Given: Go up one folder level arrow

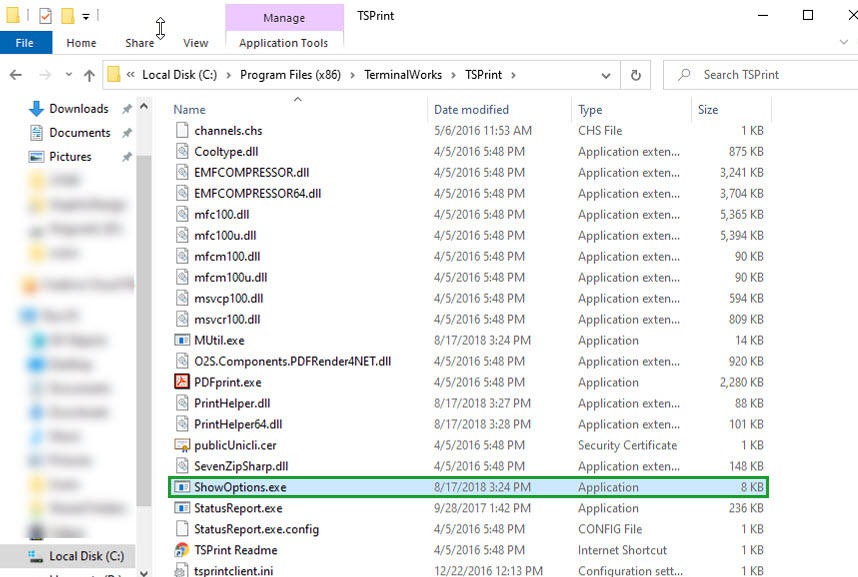Looking at the screenshot, I should pos(89,75).
